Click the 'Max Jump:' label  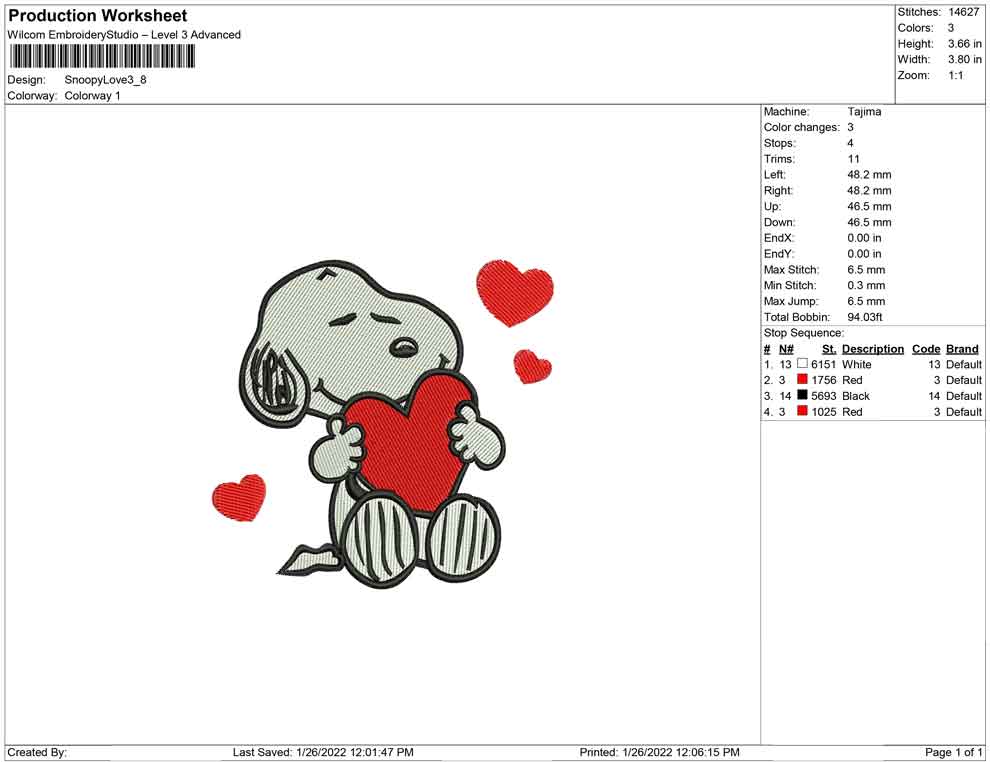tap(791, 301)
